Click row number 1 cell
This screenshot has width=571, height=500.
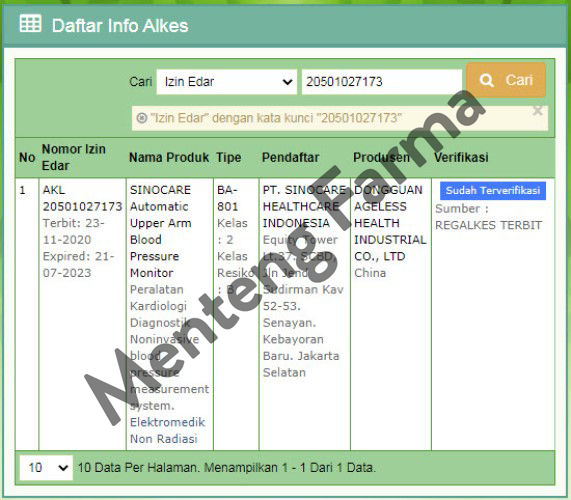point(27,314)
